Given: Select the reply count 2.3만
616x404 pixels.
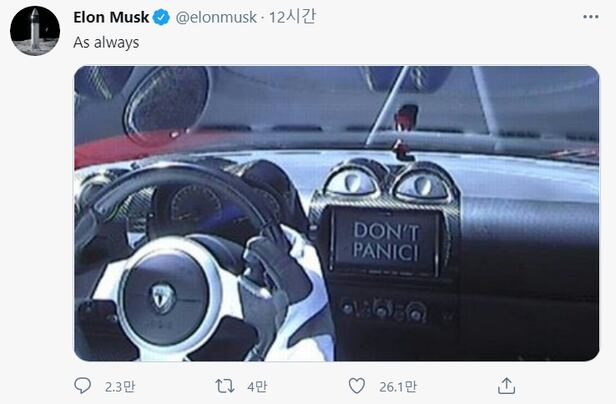Looking at the screenshot, I should click(120, 387).
